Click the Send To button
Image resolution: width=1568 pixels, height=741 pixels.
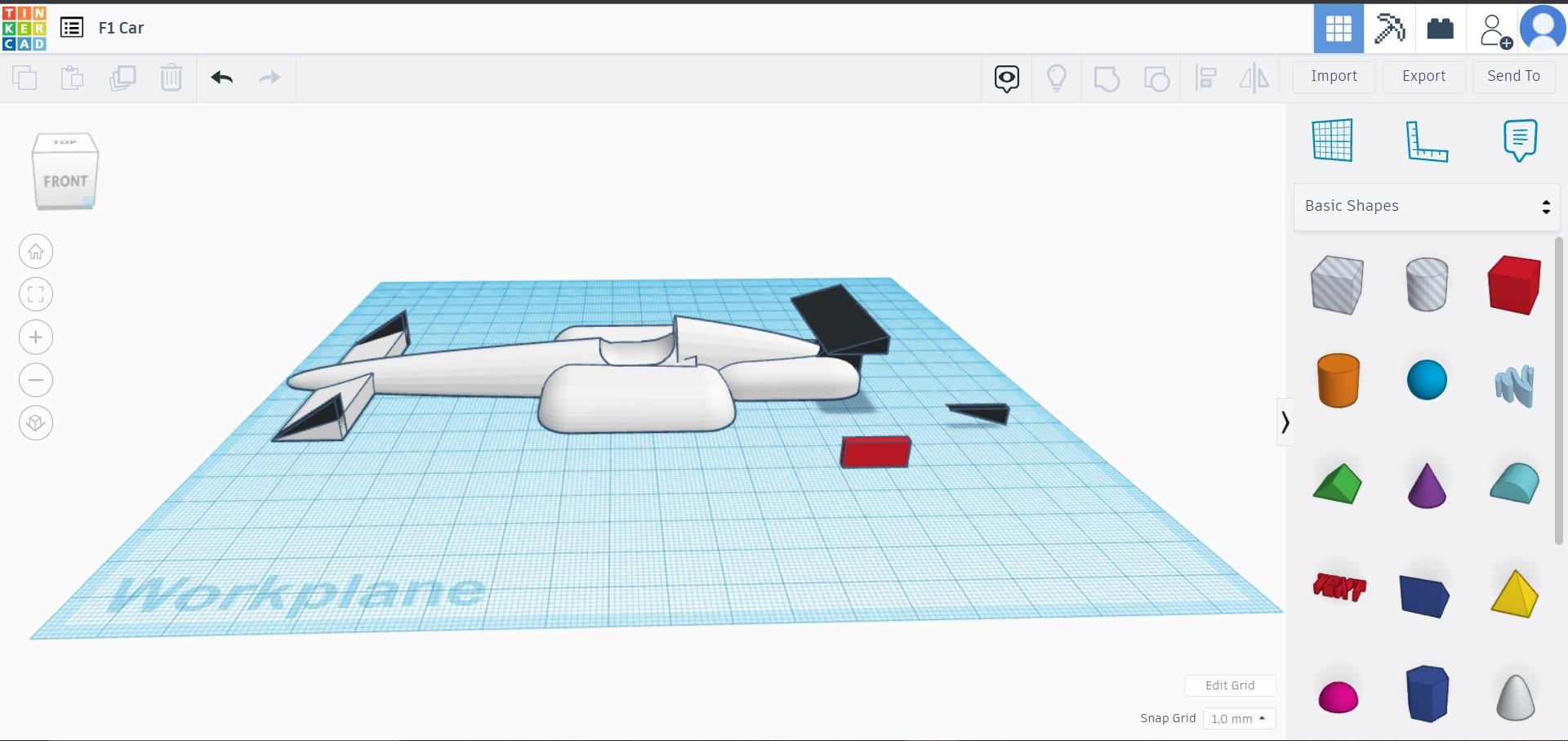pos(1513,77)
